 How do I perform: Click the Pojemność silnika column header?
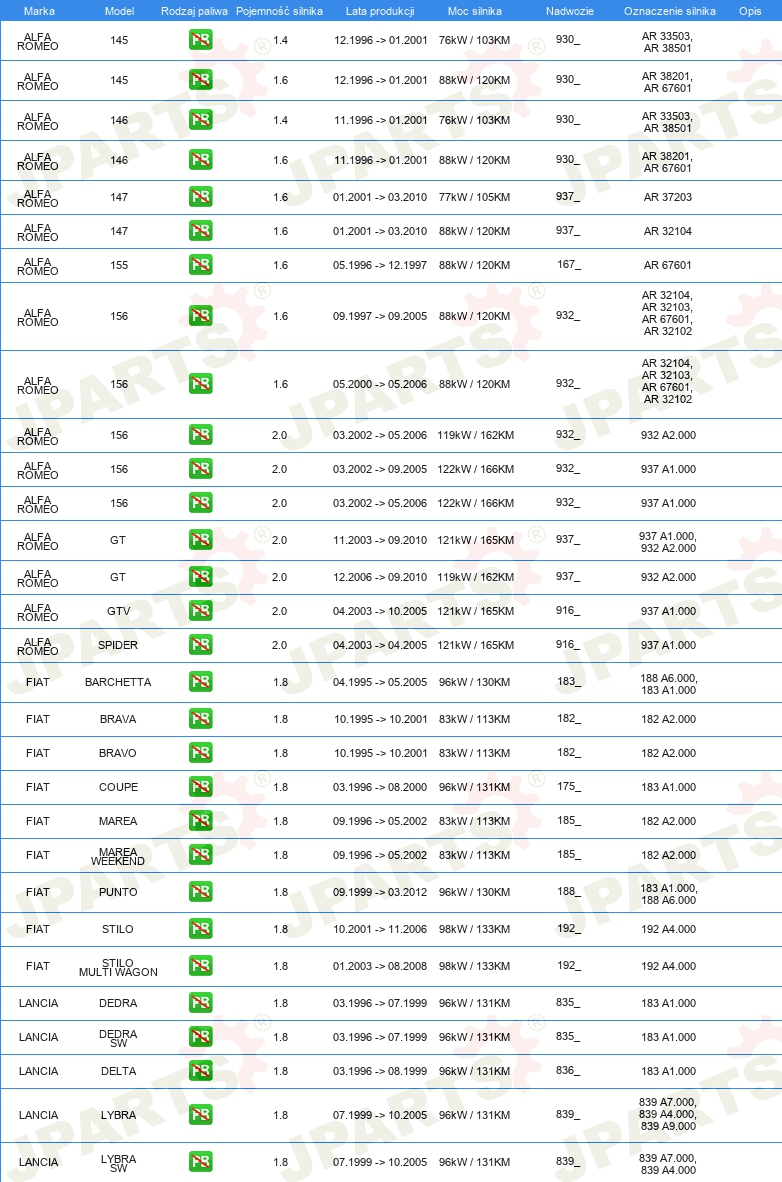pos(280,11)
